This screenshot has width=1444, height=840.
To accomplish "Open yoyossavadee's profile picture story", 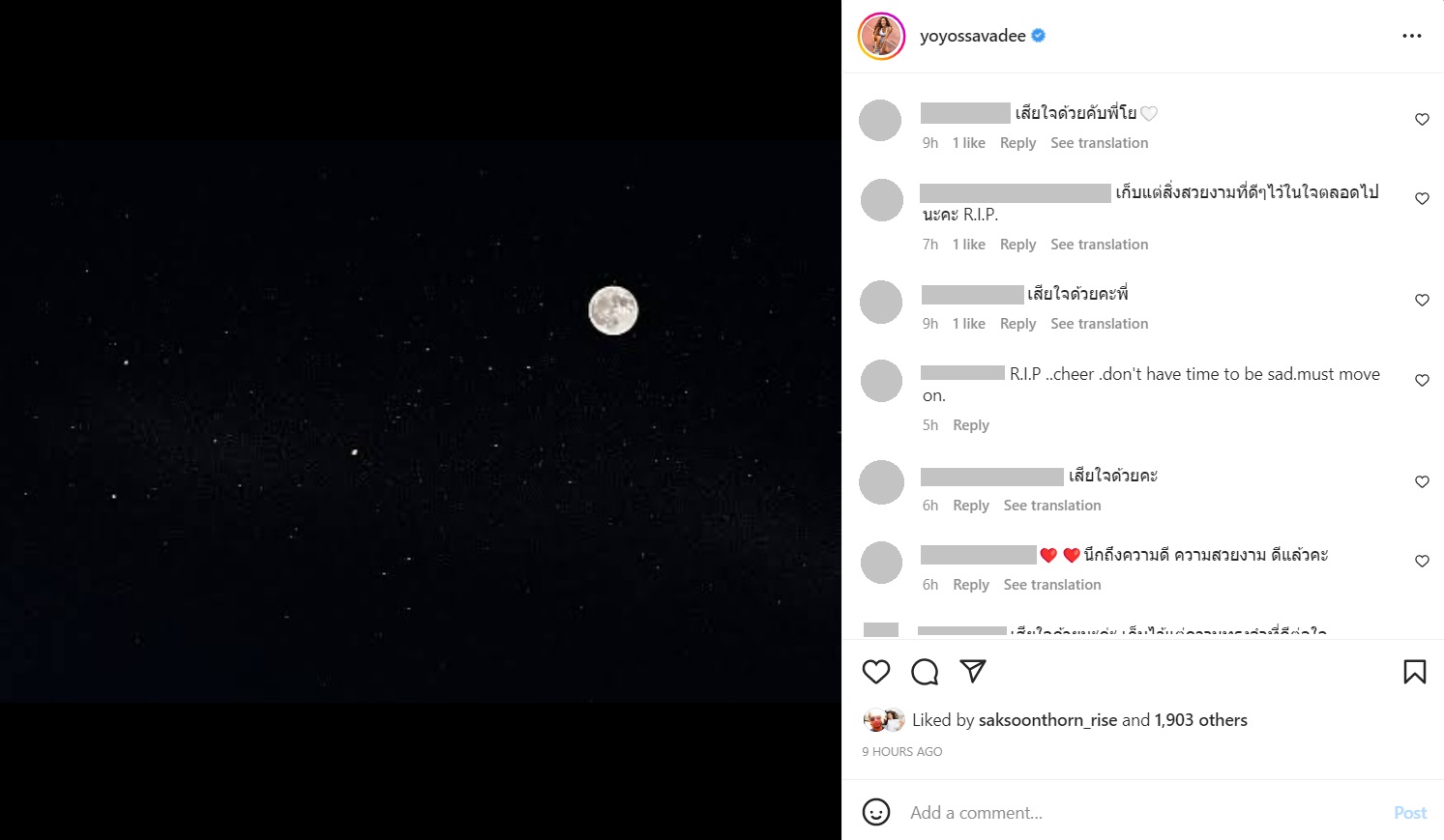I will point(881,37).
